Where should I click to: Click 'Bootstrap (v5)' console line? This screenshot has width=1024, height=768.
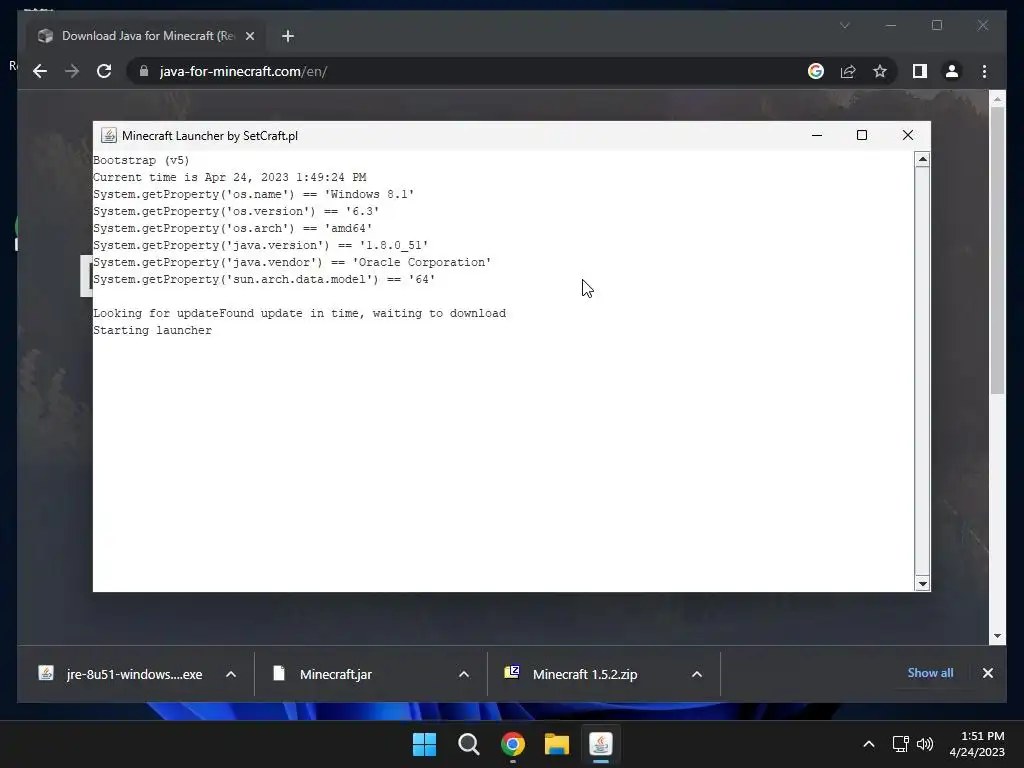click(x=141, y=160)
